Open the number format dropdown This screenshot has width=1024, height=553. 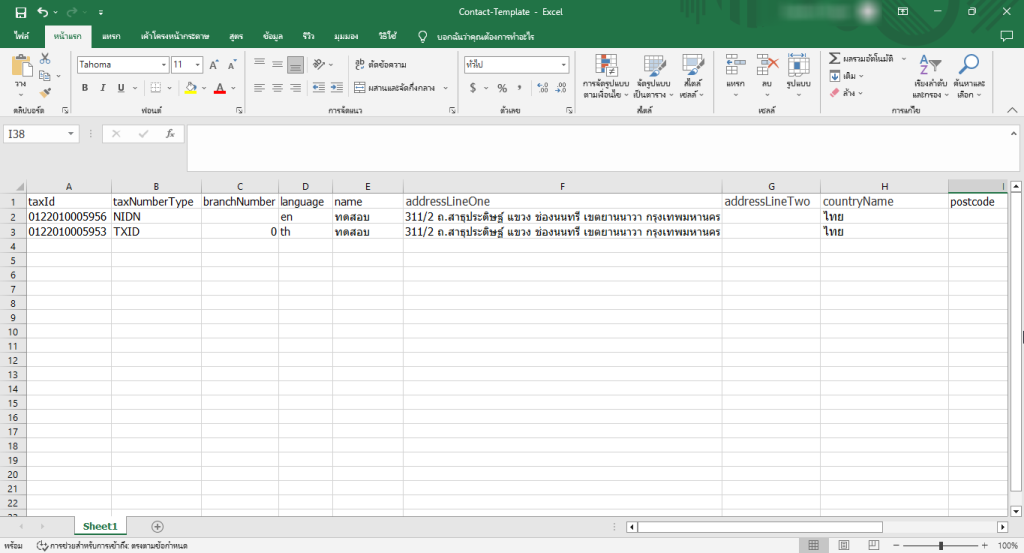click(564, 65)
